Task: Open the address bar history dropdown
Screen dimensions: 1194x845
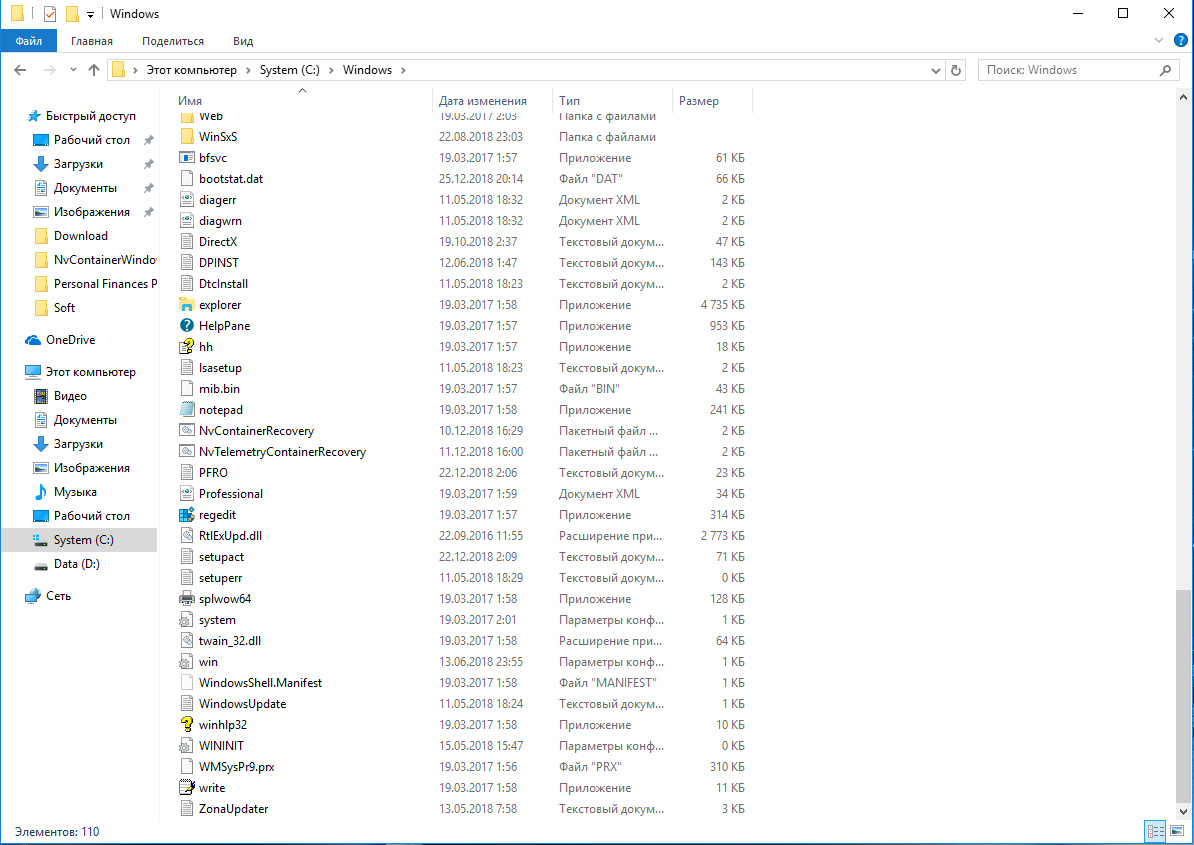Action: click(936, 70)
